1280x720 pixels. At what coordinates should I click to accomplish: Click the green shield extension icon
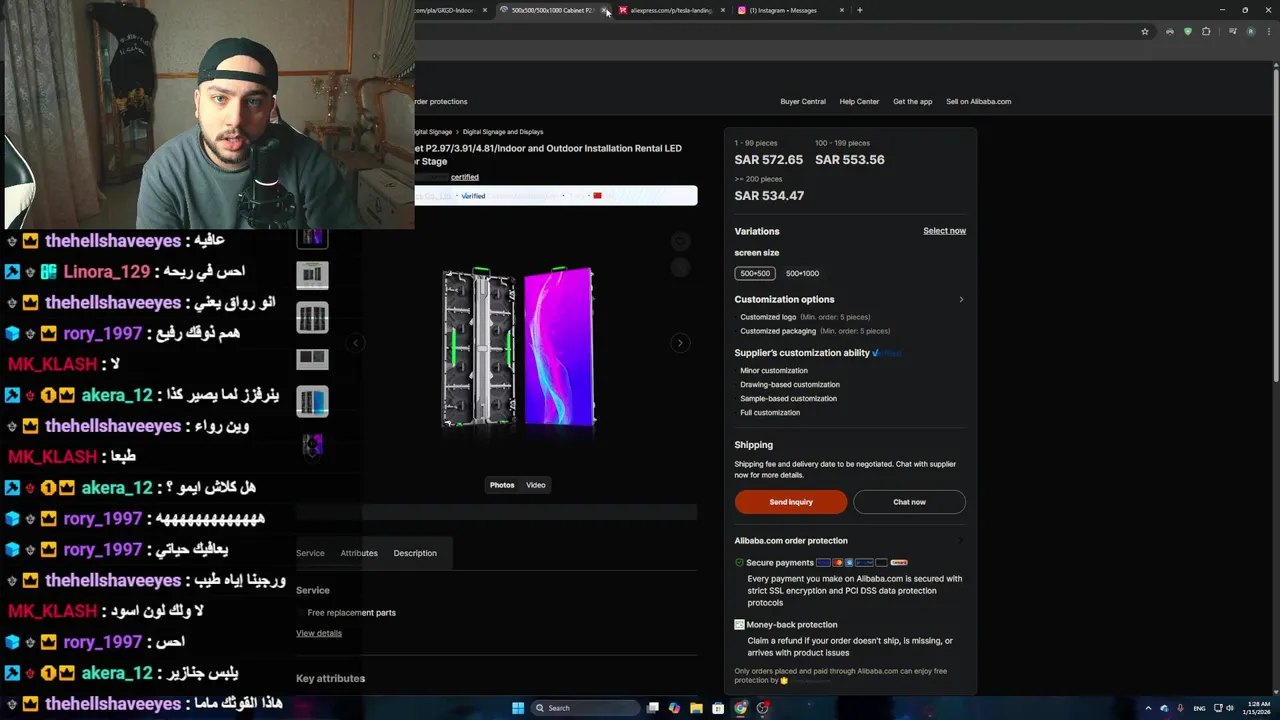(x=1188, y=31)
